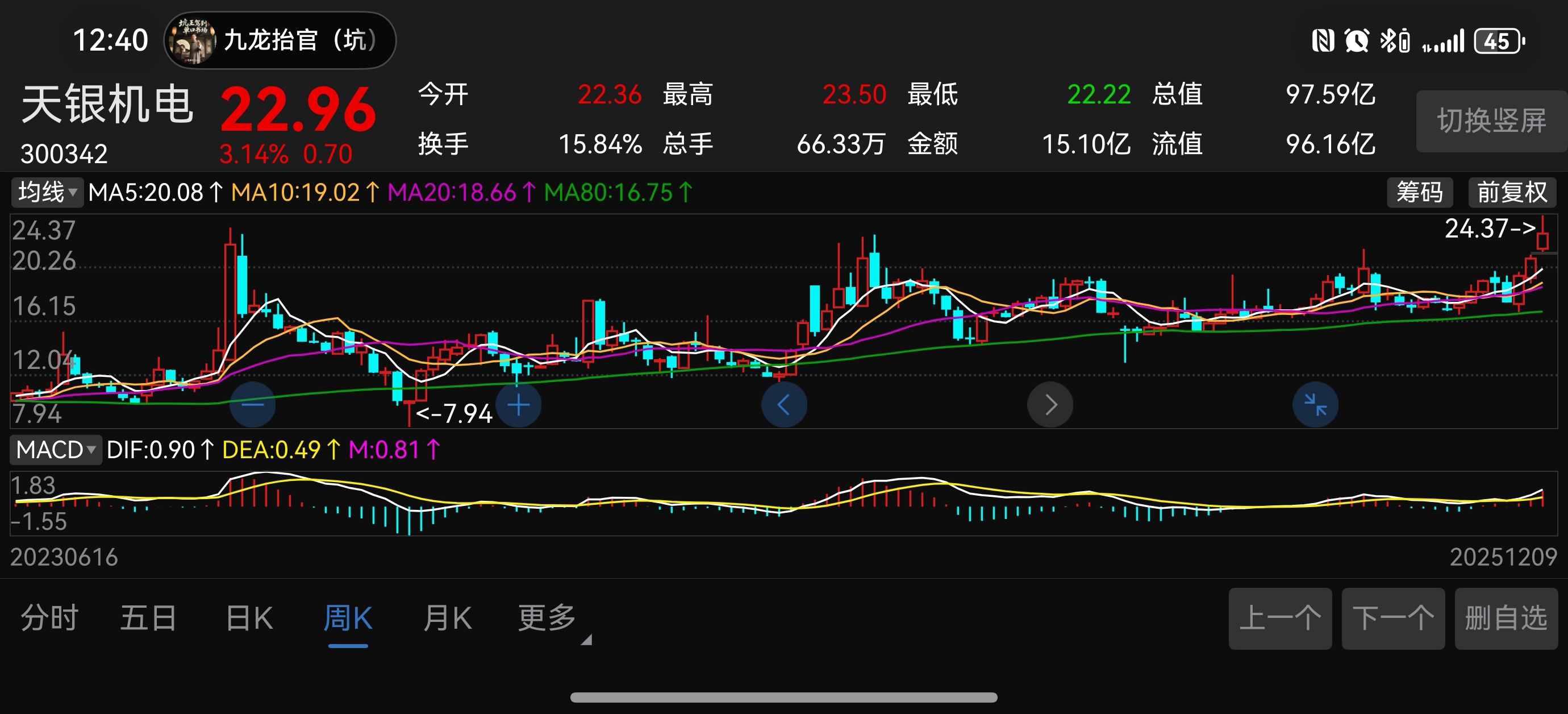Screen dimensions: 1568x714
Task: Tap the alarm icon in status bar
Action: (1356, 41)
